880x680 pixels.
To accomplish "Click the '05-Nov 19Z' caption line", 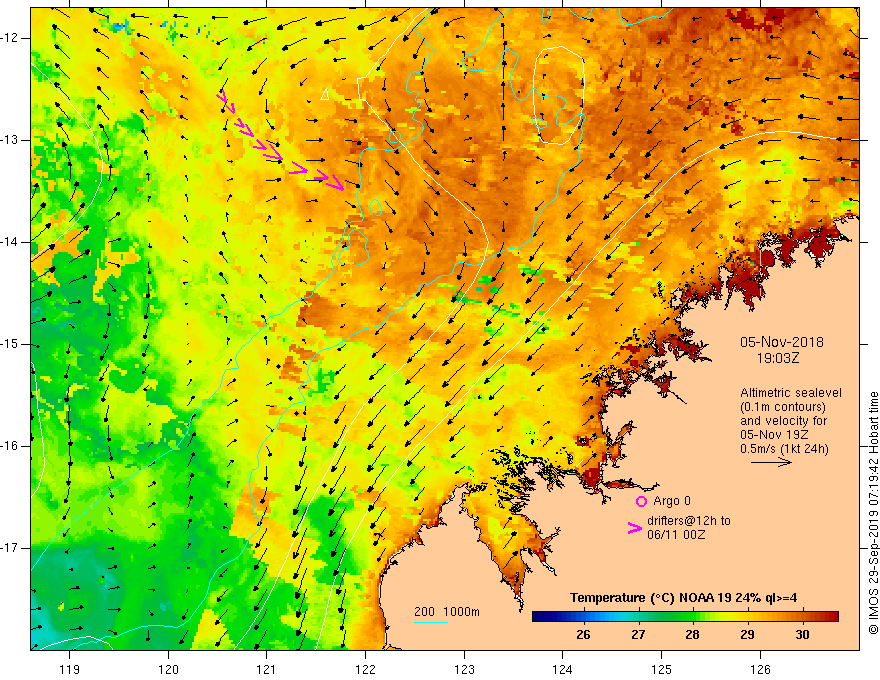I will click(775, 435).
